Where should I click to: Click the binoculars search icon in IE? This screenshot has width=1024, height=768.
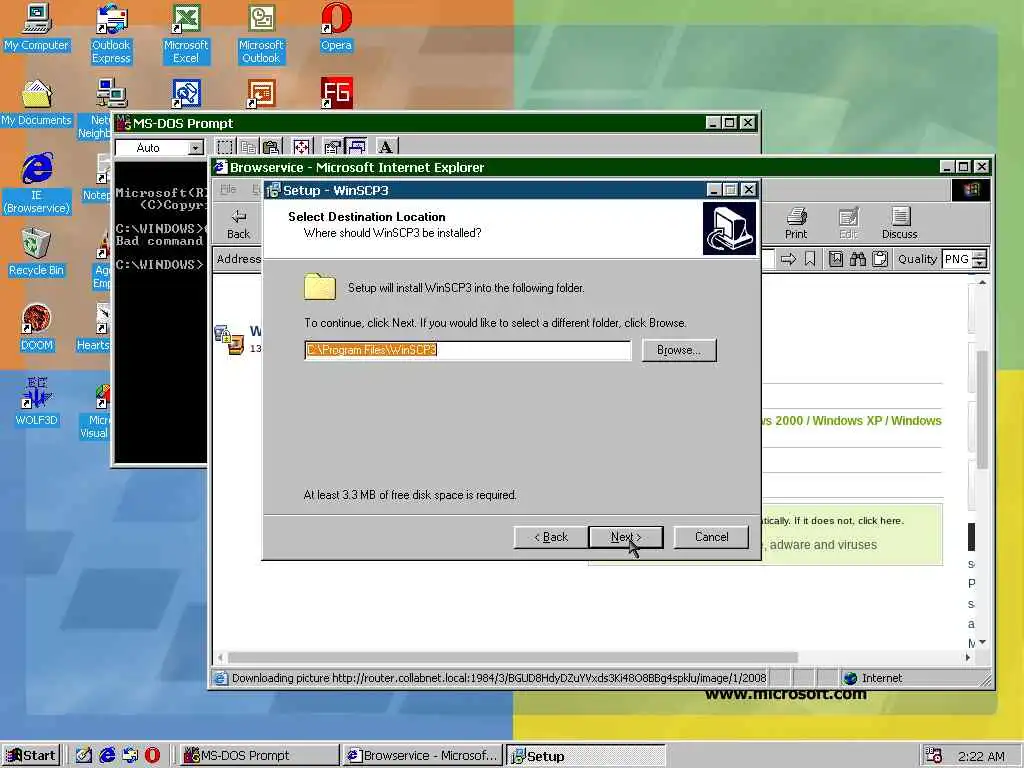pos(857,259)
